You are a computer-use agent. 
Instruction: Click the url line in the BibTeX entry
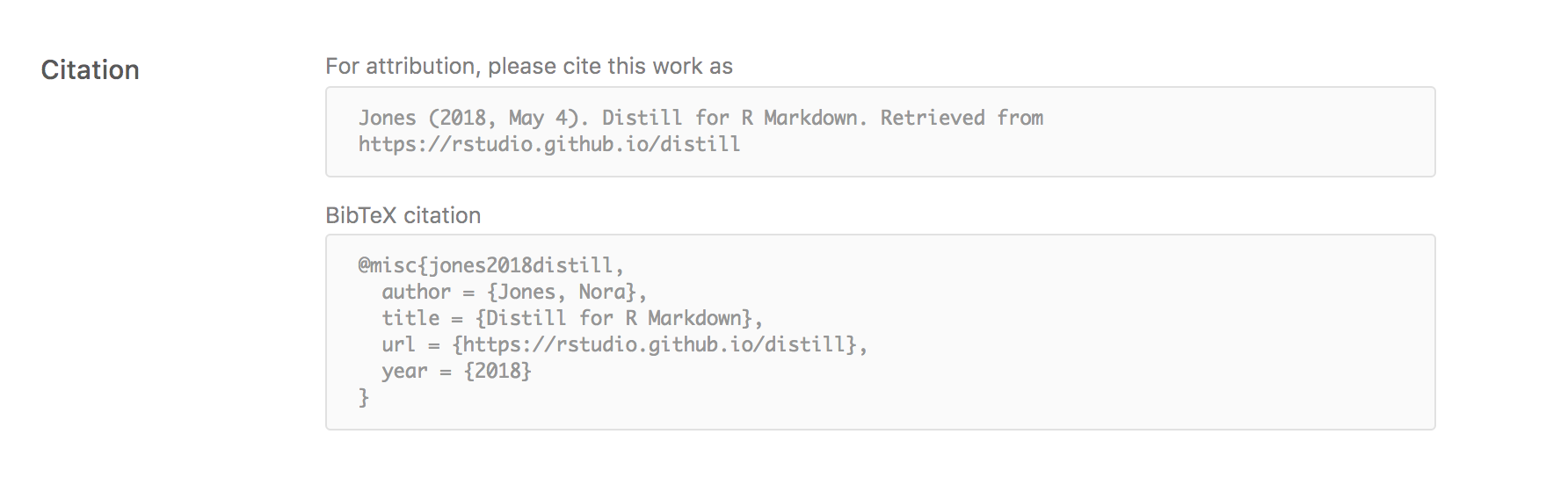coord(624,344)
